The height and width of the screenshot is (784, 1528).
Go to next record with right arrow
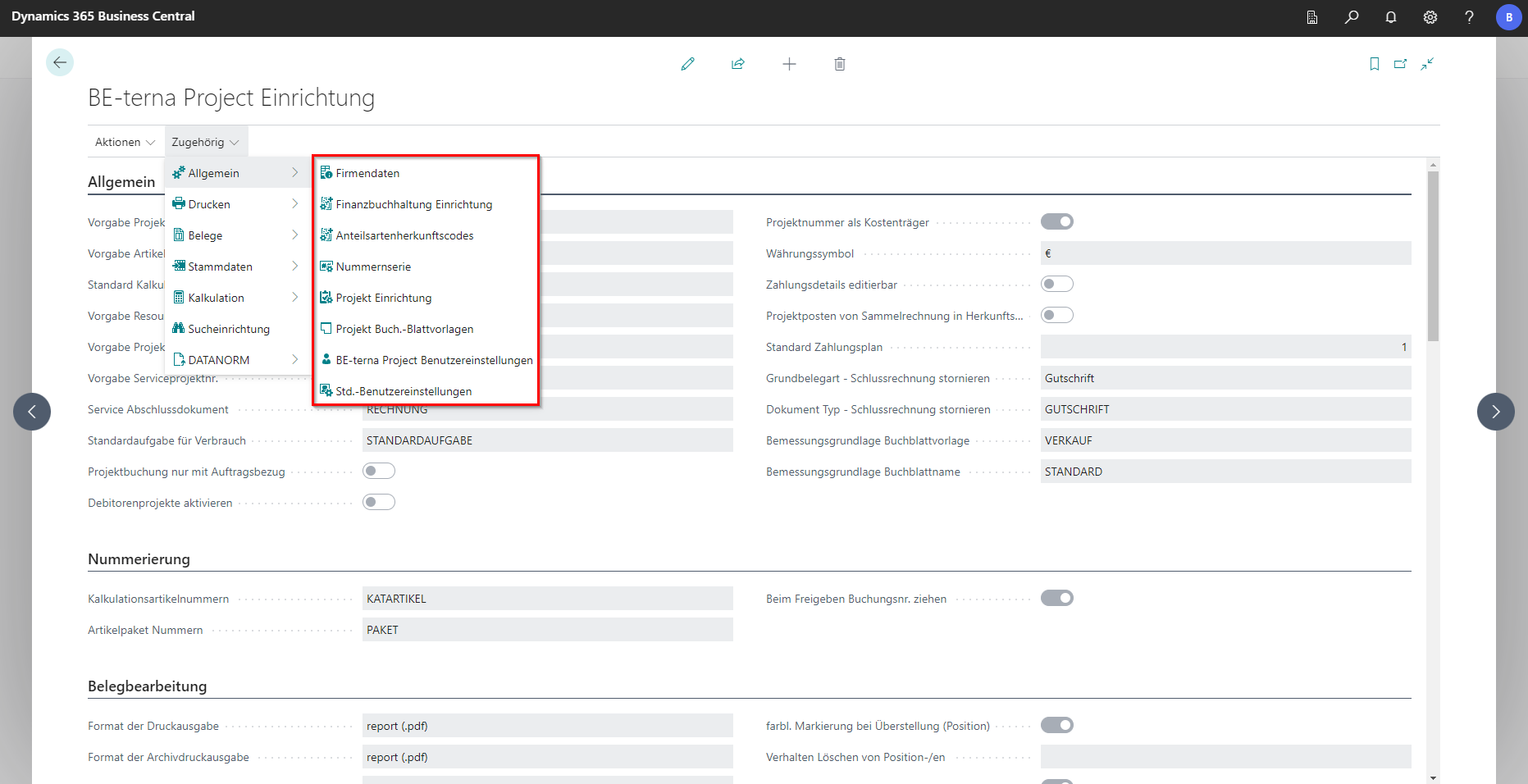tap(1495, 412)
